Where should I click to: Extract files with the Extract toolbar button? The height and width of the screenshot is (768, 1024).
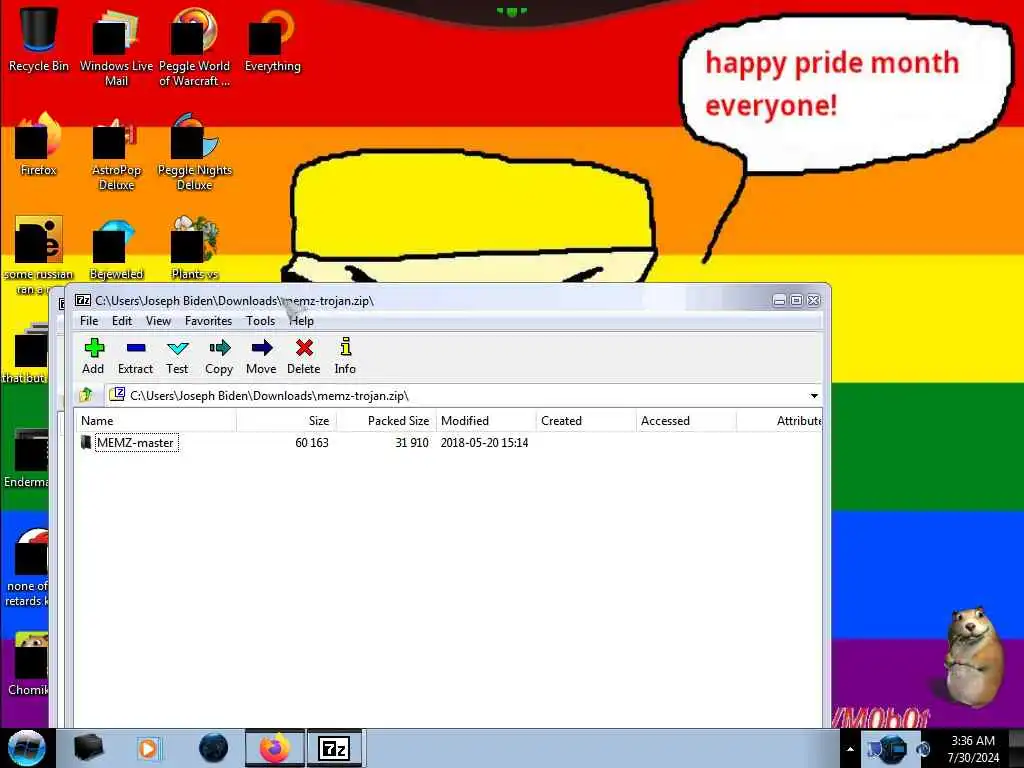click(x=135, y=357)
